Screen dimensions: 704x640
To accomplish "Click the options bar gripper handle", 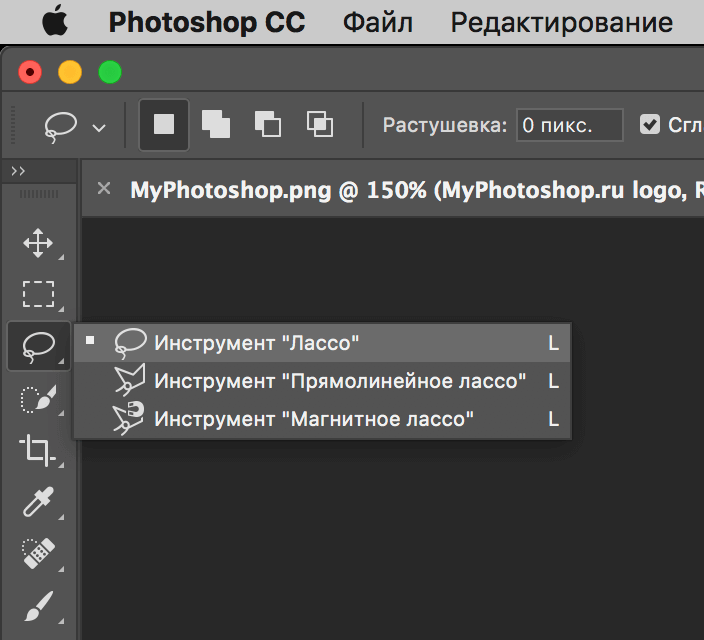I will pyautogui.click(x=13, y=125).
